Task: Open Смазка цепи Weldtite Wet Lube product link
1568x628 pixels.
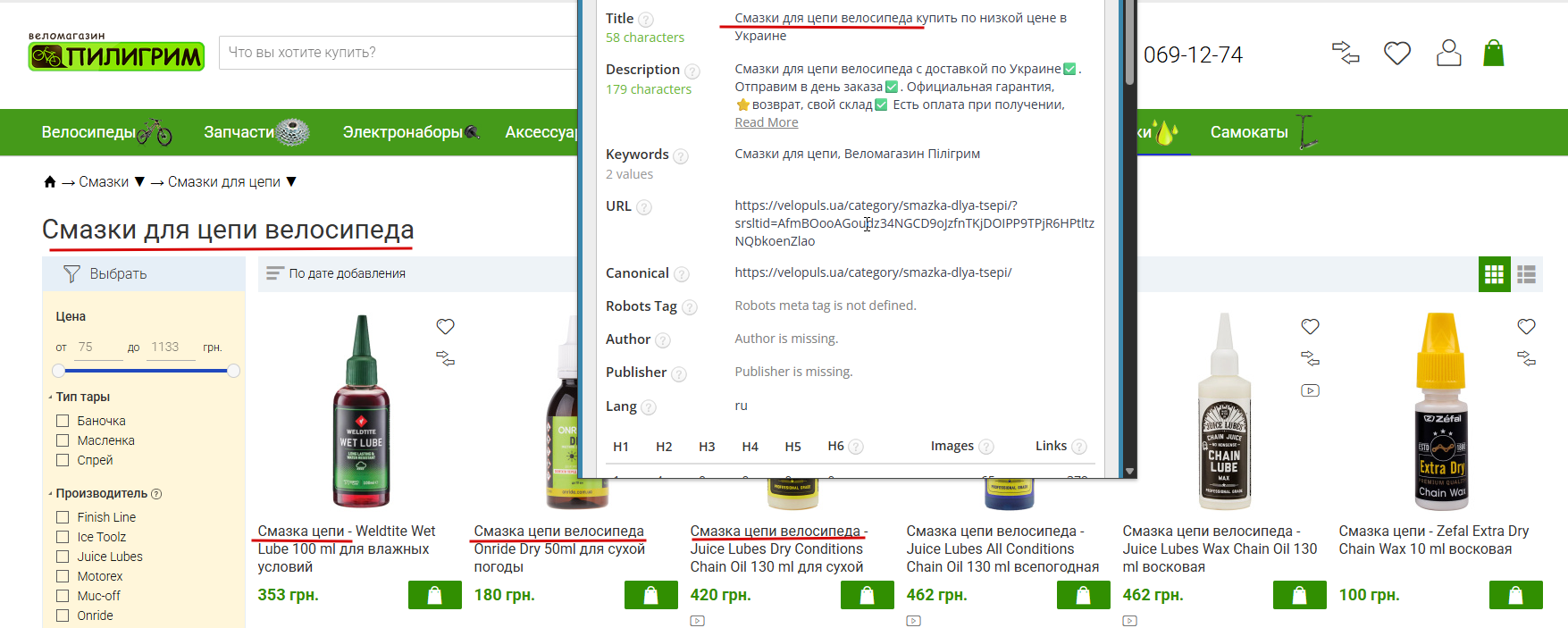Action: [347, 549]
